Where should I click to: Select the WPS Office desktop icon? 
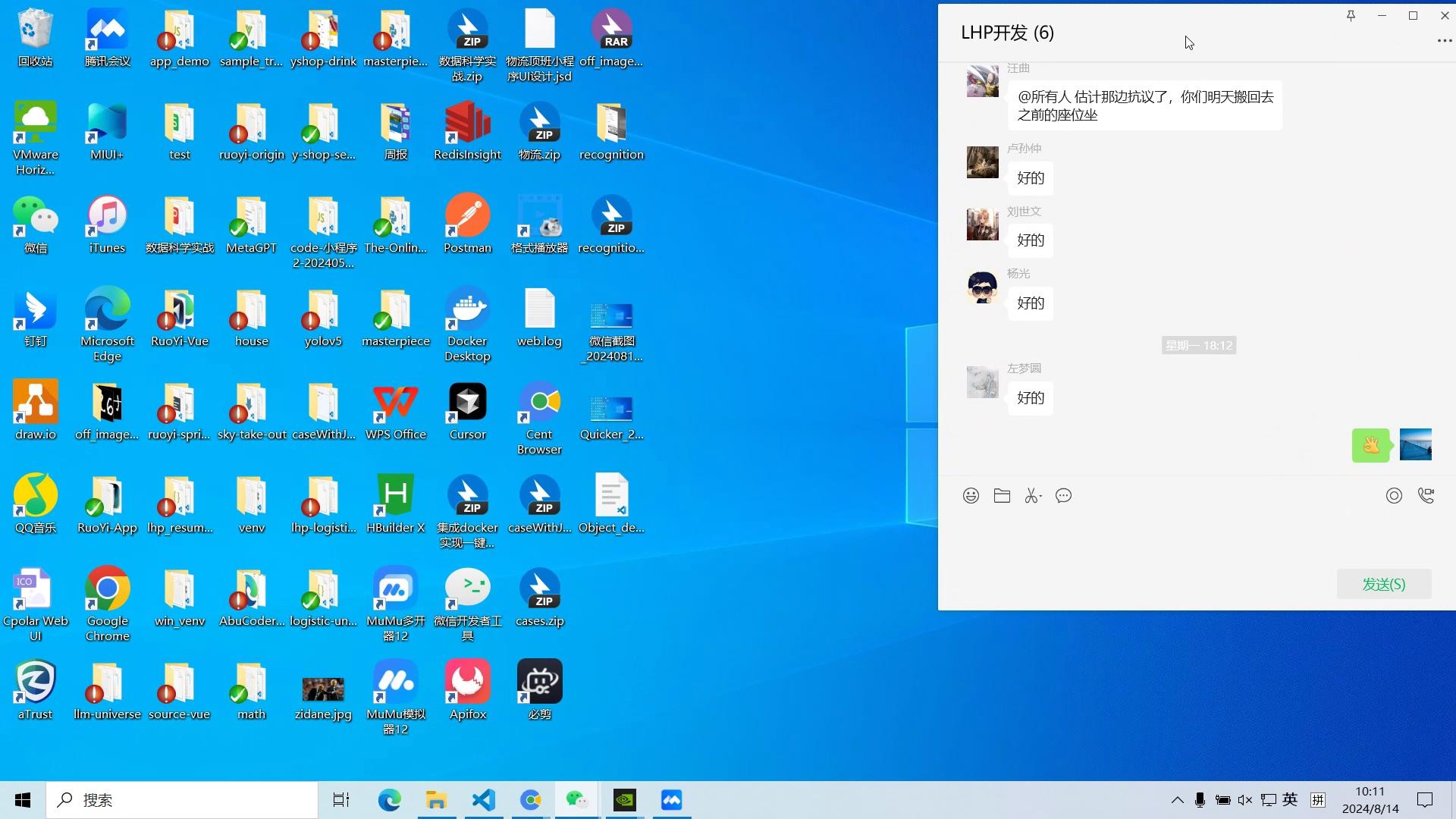(x=395, y=411)
